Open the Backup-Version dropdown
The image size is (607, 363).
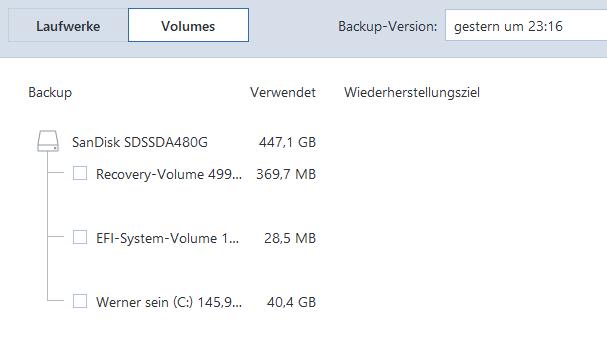[x=526, y=26]
